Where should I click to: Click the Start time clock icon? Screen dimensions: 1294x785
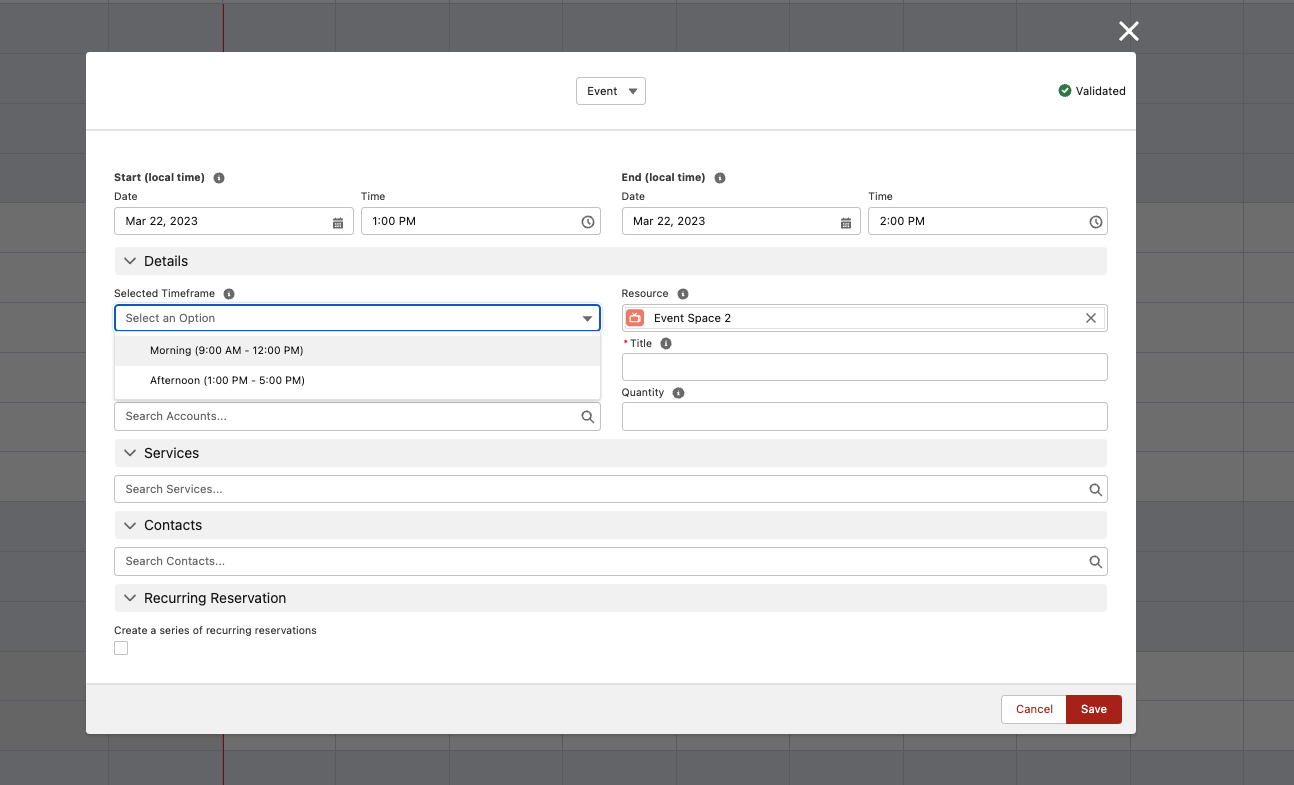pos(588,222)
